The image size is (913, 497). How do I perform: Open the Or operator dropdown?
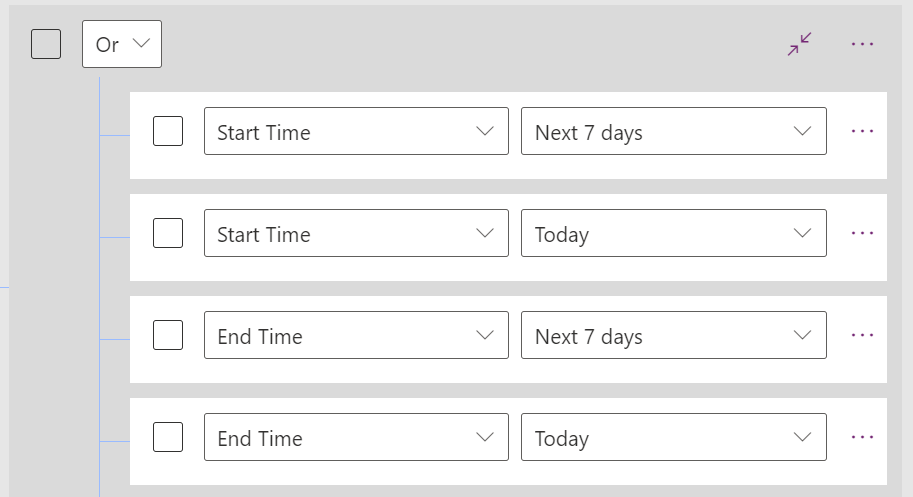point(122,44)
